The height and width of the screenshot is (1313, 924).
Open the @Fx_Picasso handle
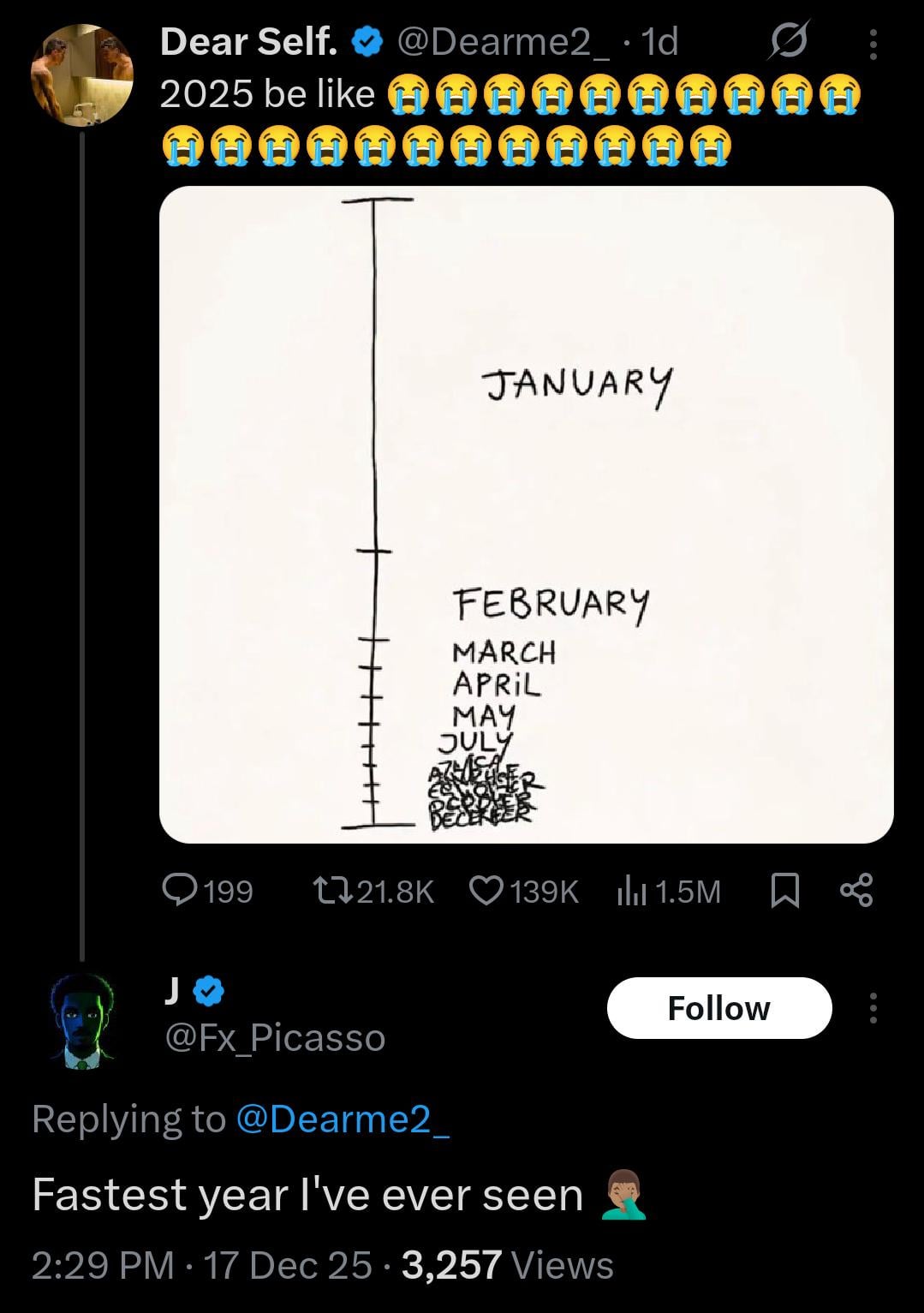click(x=274, y=1038)
